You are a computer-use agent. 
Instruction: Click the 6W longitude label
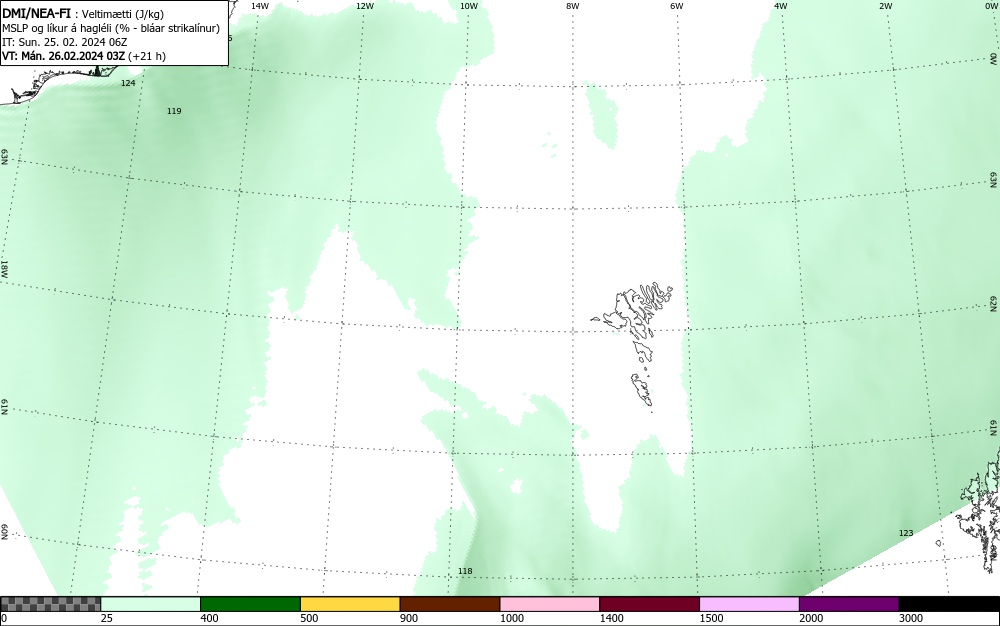[677, 6]
